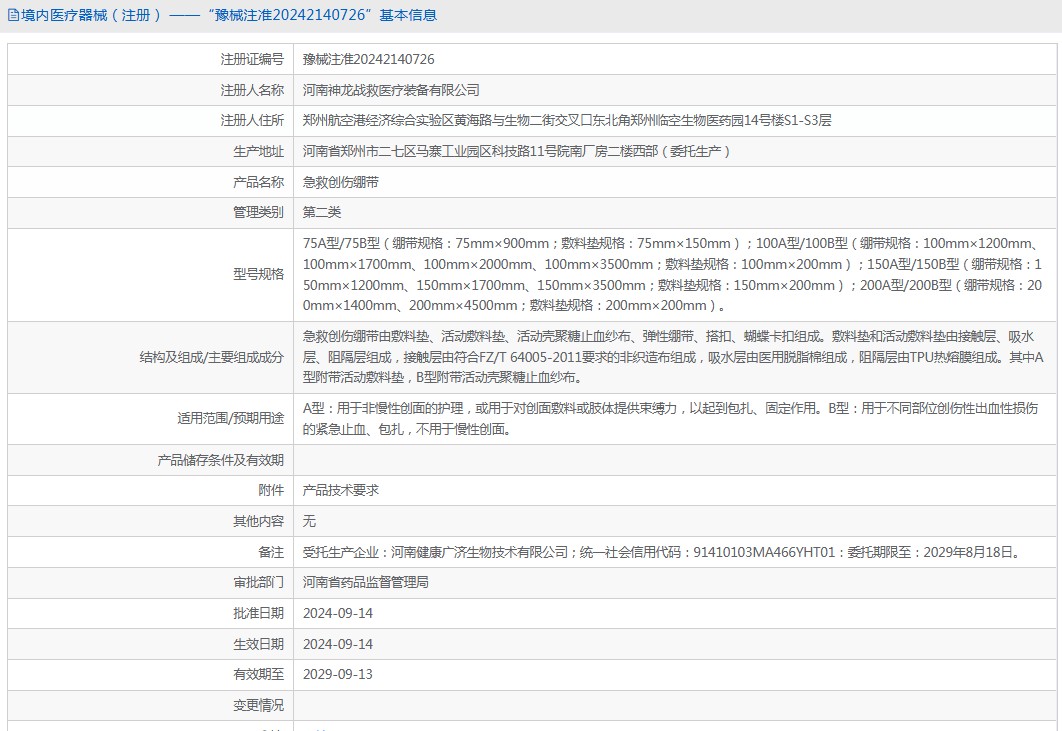Click registration number value 豫械注准20242140726
The width and height of the screenshot is (1062, 731).
coord(368,60)
